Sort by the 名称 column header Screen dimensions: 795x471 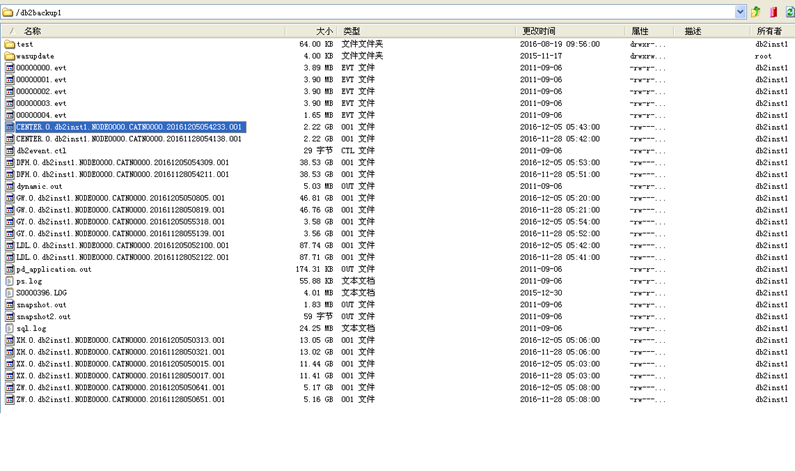pos(33,31)
